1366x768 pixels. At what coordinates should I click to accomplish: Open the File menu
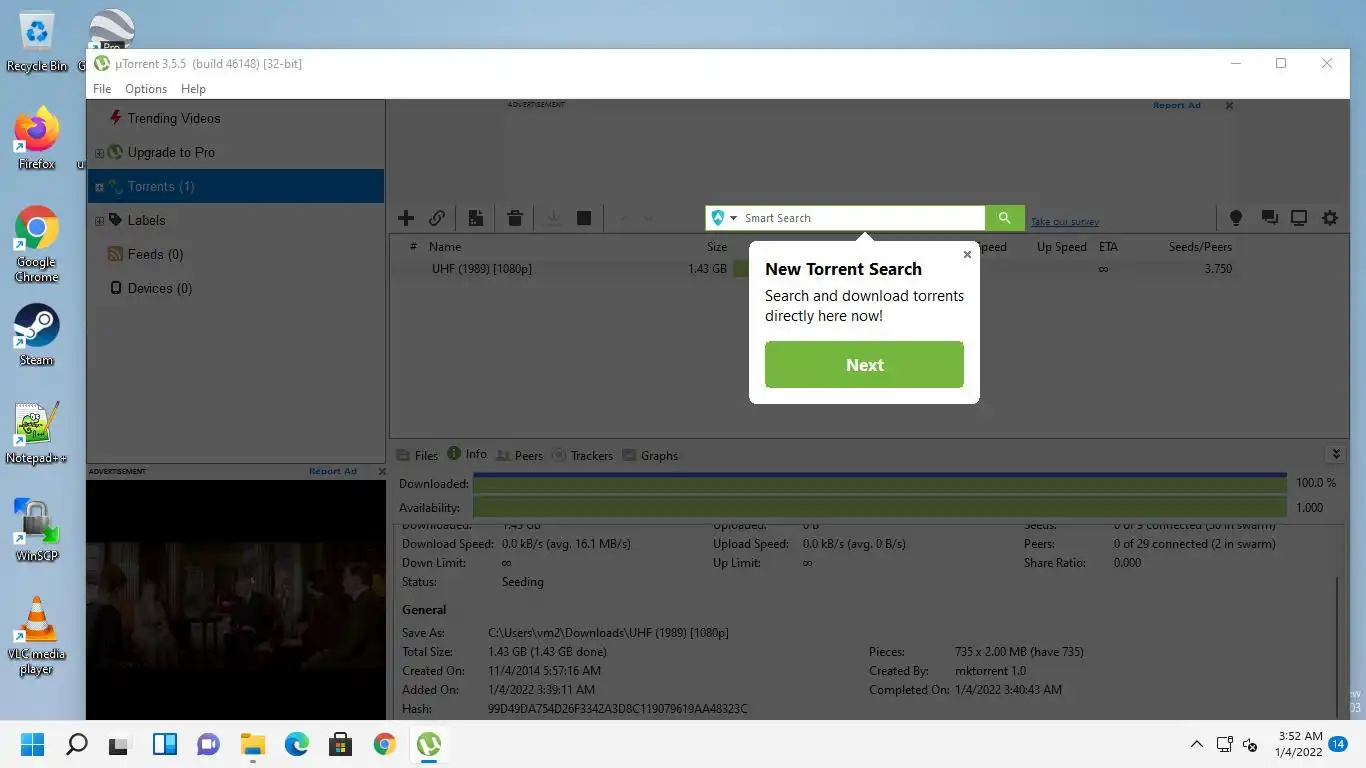[x=102, y=89]
